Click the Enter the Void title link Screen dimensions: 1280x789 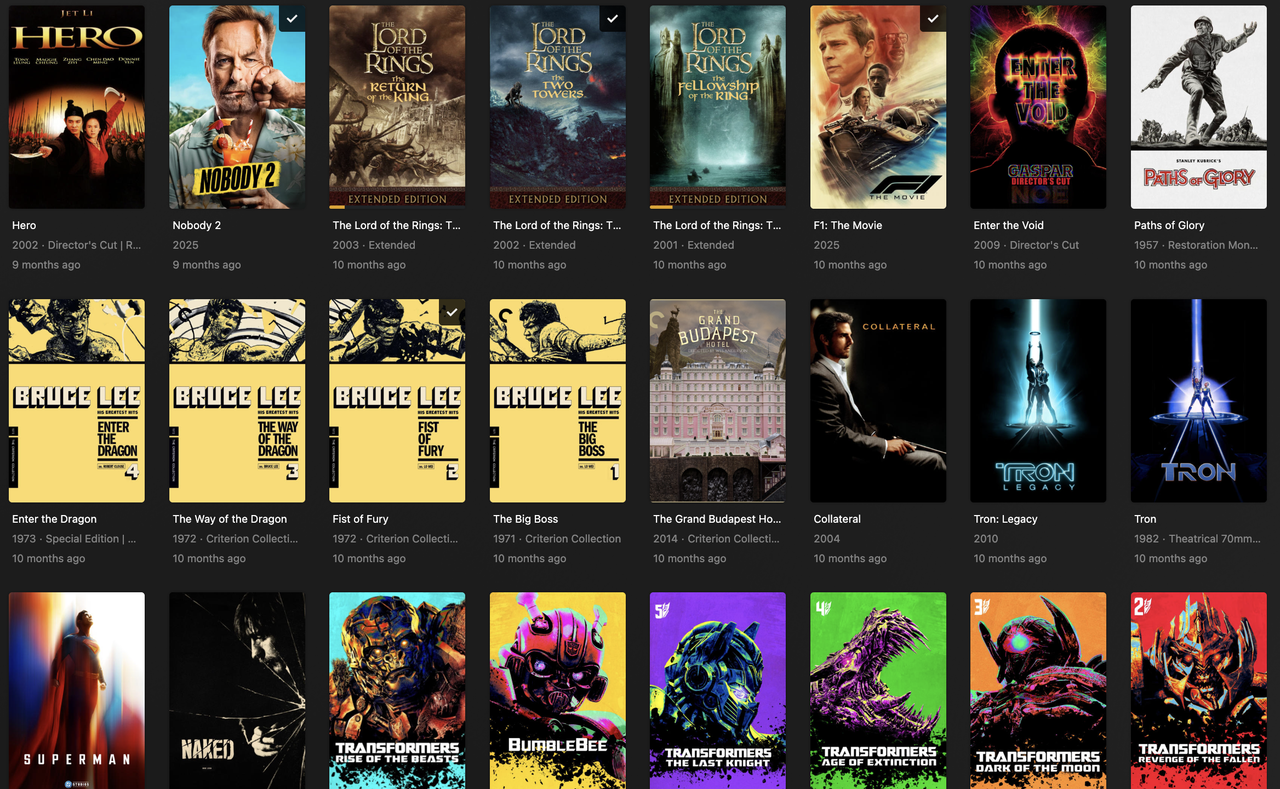1008,226
